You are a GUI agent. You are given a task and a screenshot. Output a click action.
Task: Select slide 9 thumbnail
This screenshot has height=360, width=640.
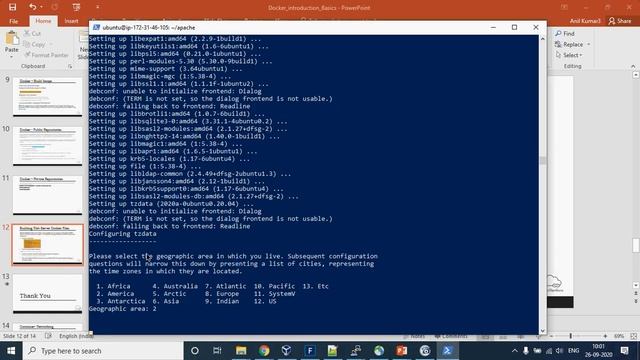pos(47,97)
